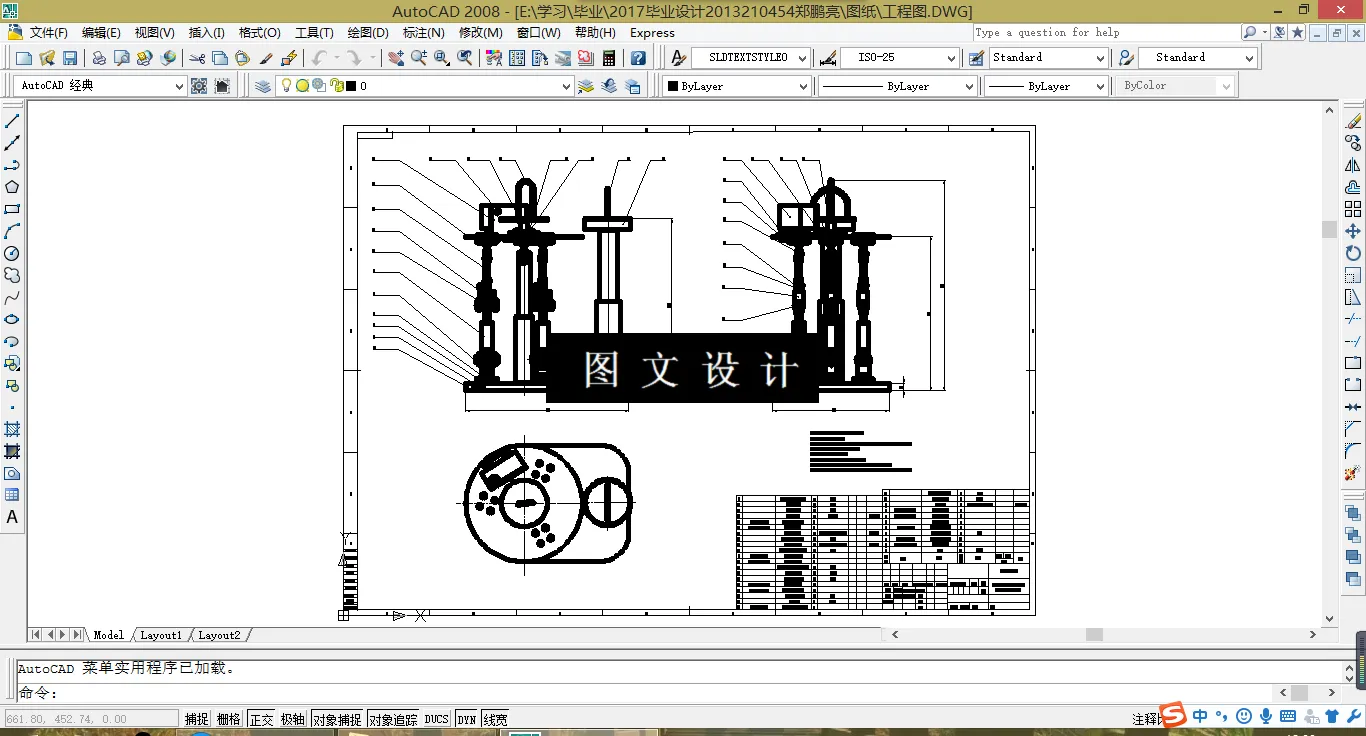Screen dimensions: 1366x736
Task: Select the Ellipse draw tool
Action: pos(12,319)
